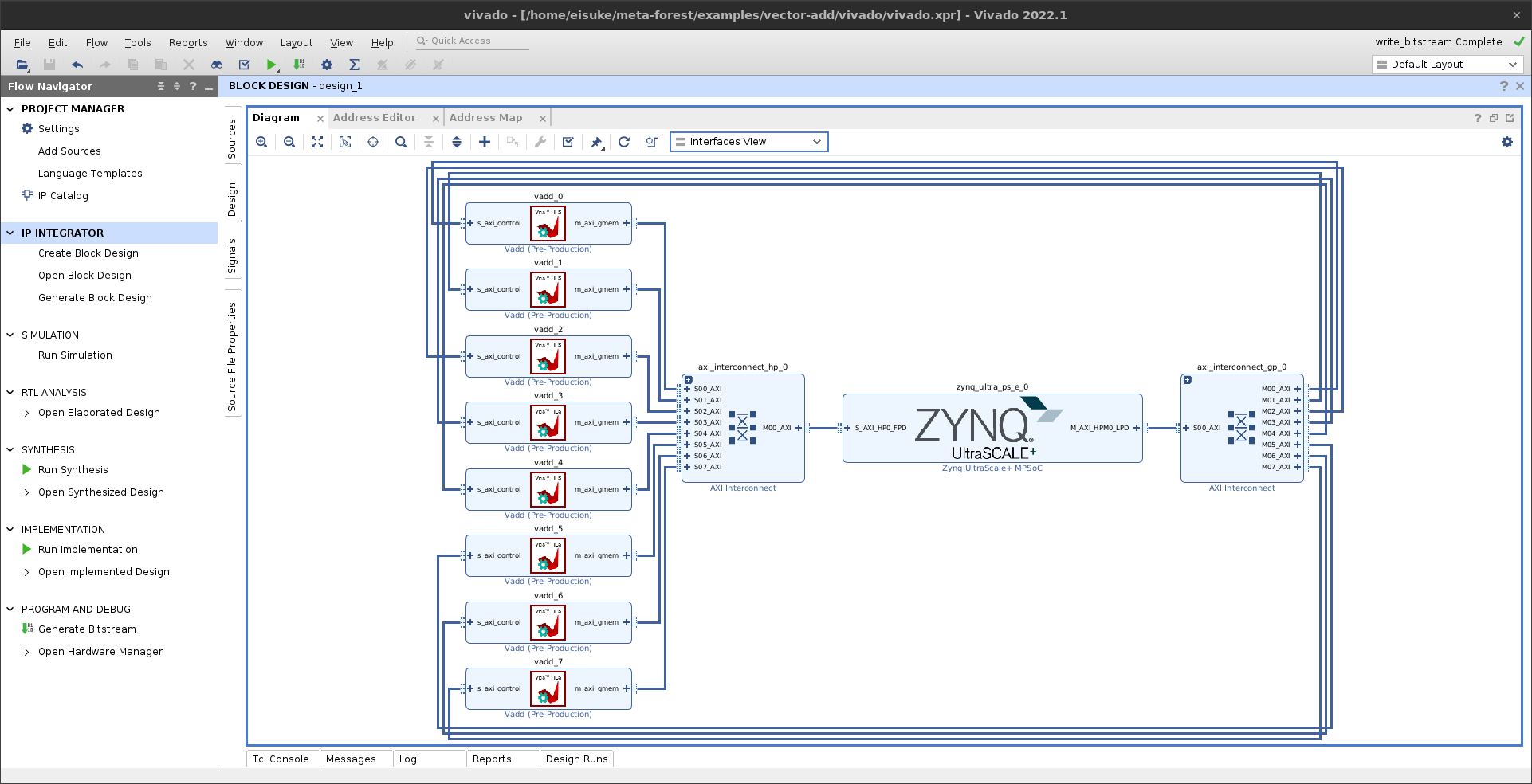Expand Open Elaborated Design item
This screenshot has height=784, width=1532.
(x=26, y=413)
